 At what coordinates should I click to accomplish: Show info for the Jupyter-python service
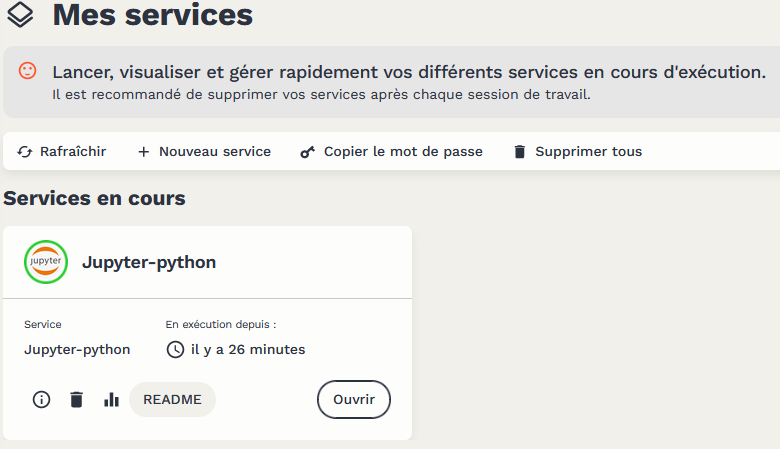click(41, 400)
